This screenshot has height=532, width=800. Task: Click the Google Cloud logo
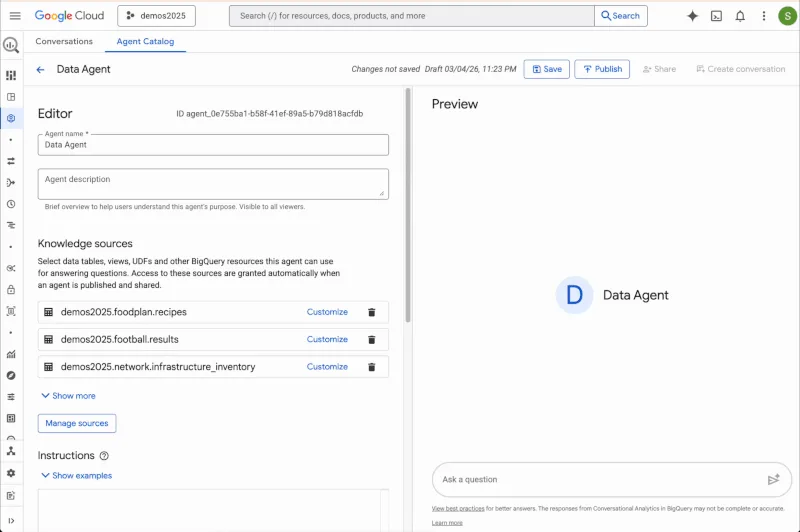click(x=69, y=16)
